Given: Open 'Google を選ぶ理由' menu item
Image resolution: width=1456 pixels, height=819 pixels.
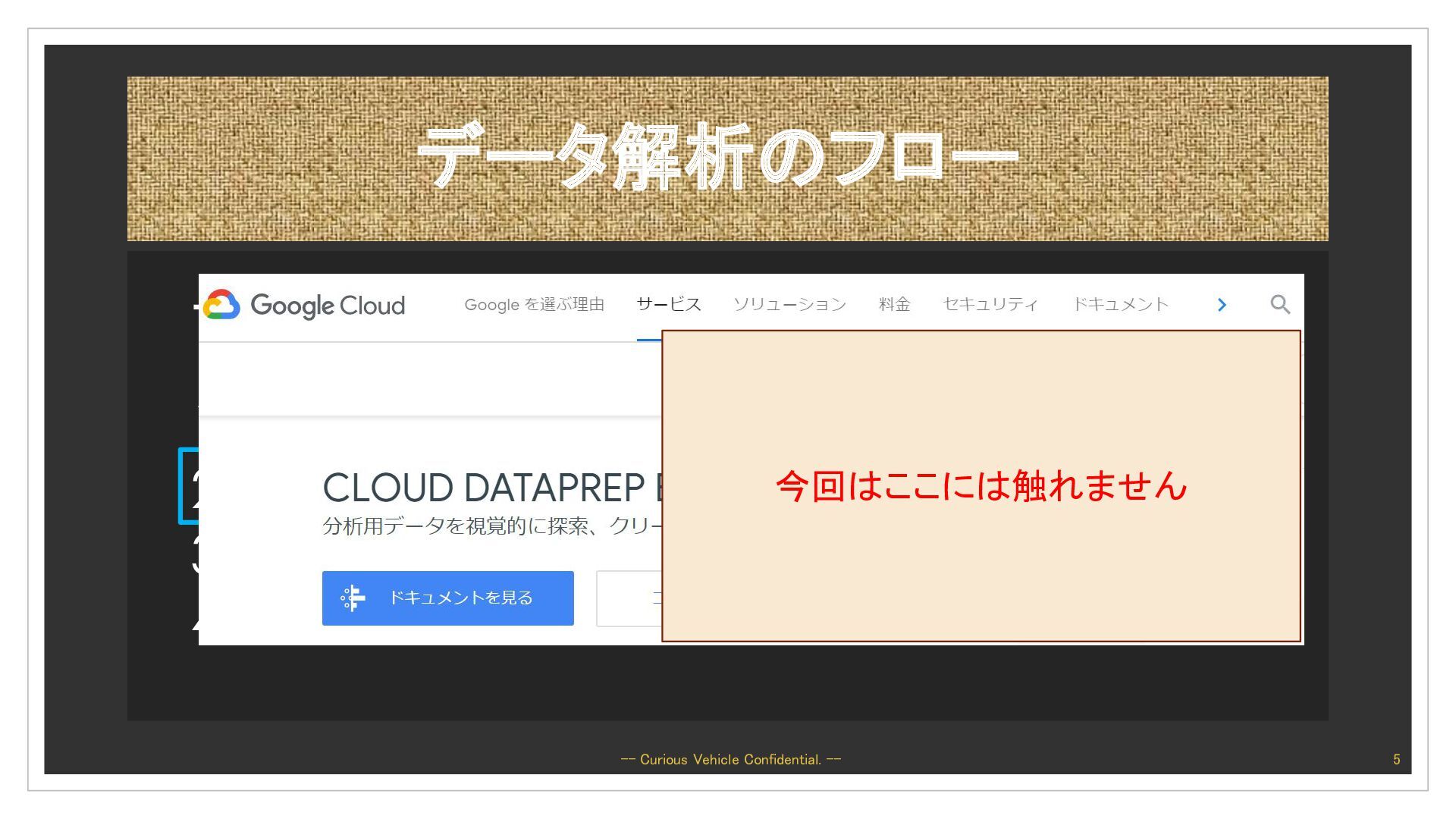Looking at the screenshot, I should click(x=534, y=305).
